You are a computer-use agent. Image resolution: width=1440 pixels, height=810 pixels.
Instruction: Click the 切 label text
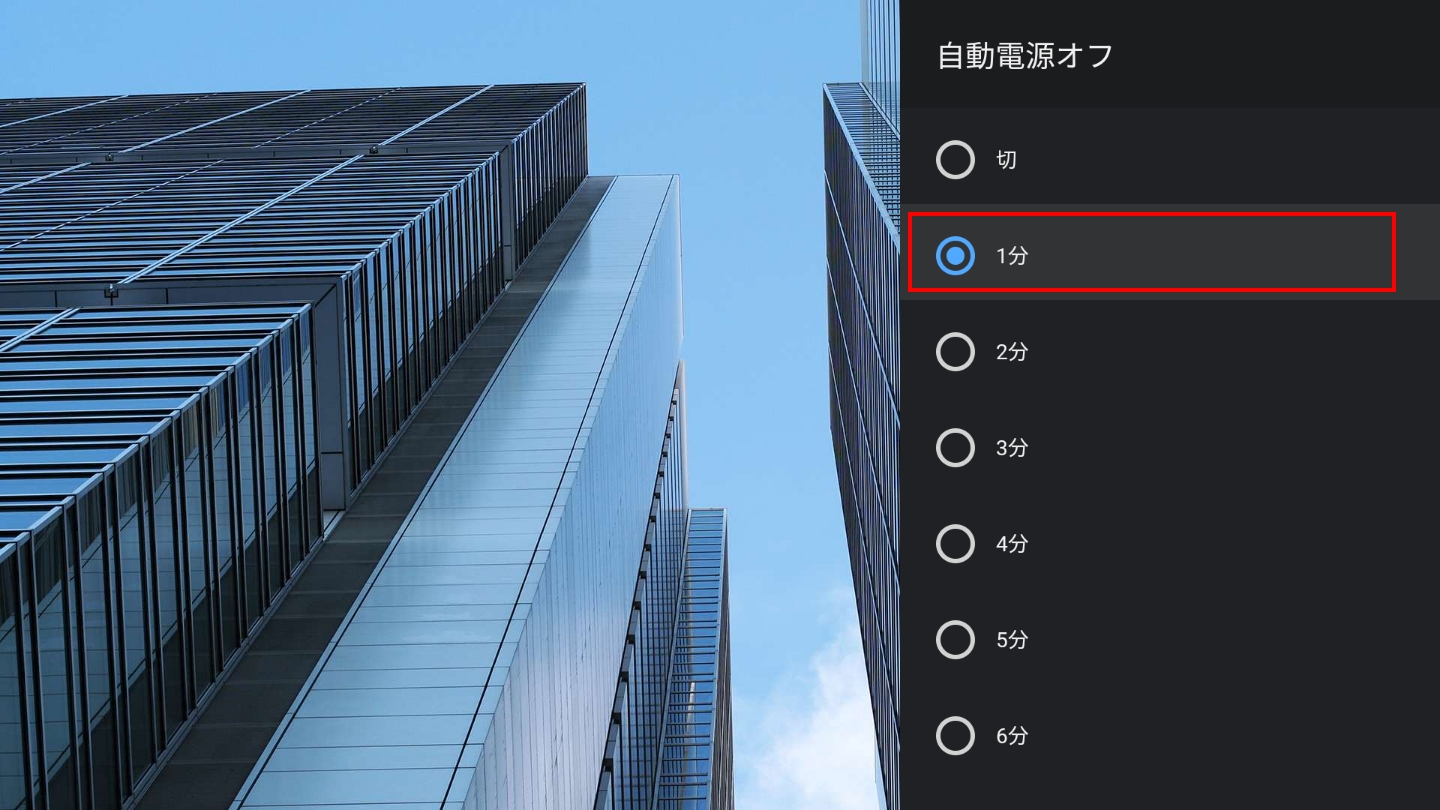pos(1006,160)
